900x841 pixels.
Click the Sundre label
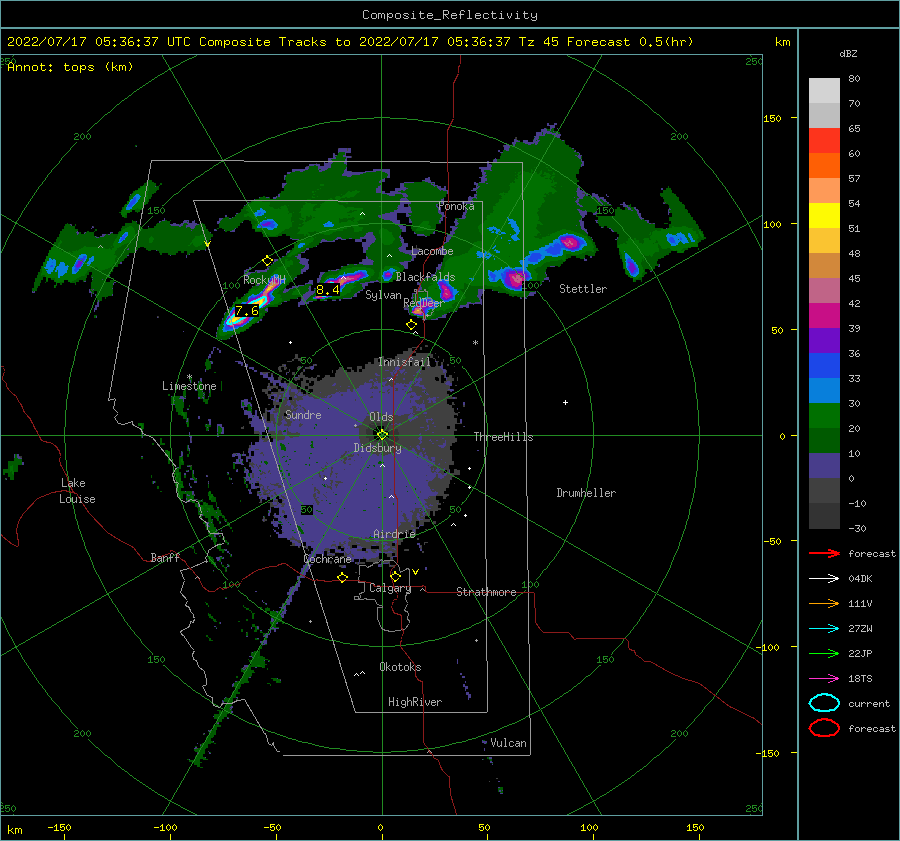point(303,414)
